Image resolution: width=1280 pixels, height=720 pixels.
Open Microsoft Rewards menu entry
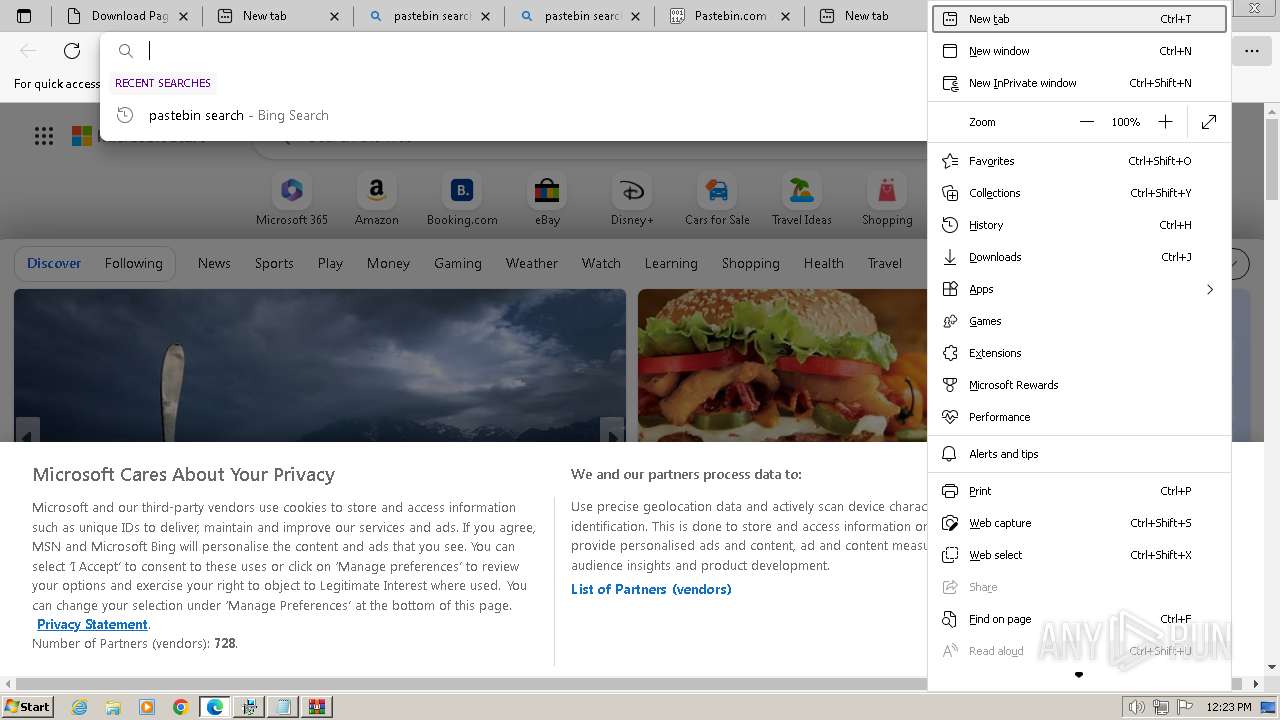pos(1079,385)
